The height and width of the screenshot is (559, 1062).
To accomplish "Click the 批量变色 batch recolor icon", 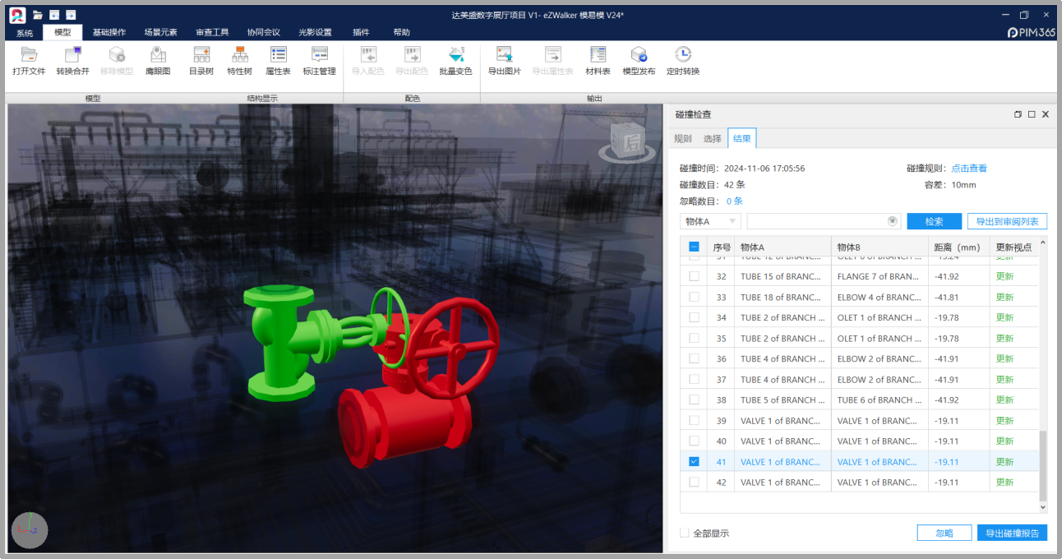I will [456, 55].
